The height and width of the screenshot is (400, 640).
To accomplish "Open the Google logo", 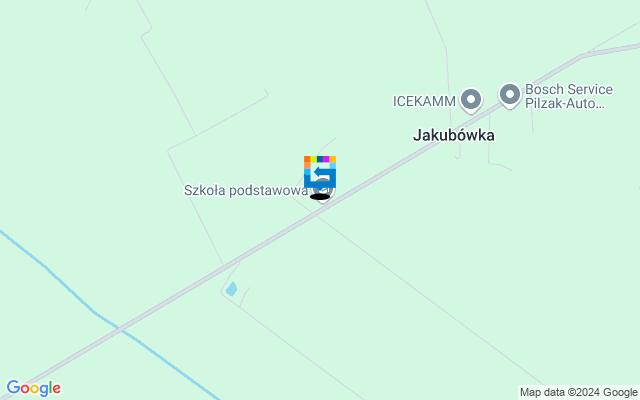I will point(34,388).
